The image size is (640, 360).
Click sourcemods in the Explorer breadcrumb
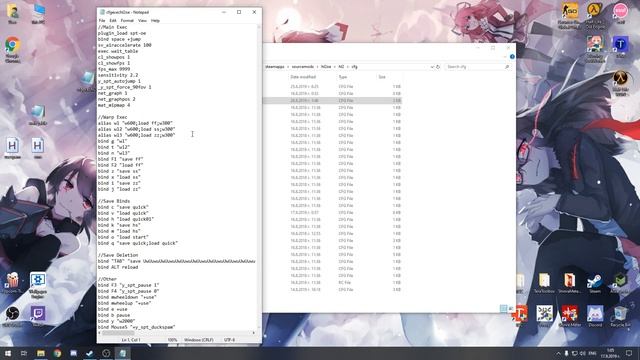(302, 67)
